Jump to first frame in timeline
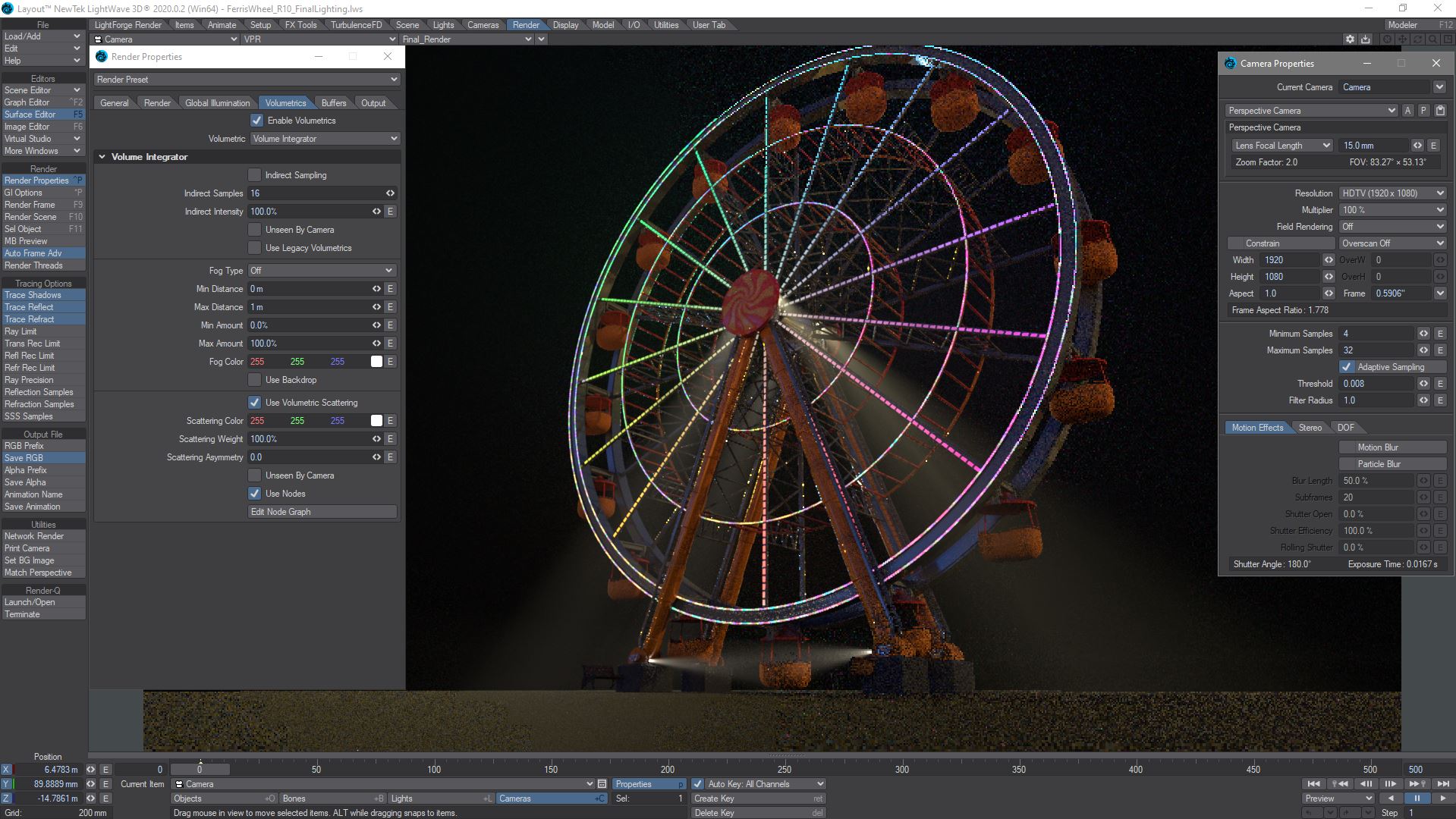Screen dimensions: 1456x819 click(1313, 784)
